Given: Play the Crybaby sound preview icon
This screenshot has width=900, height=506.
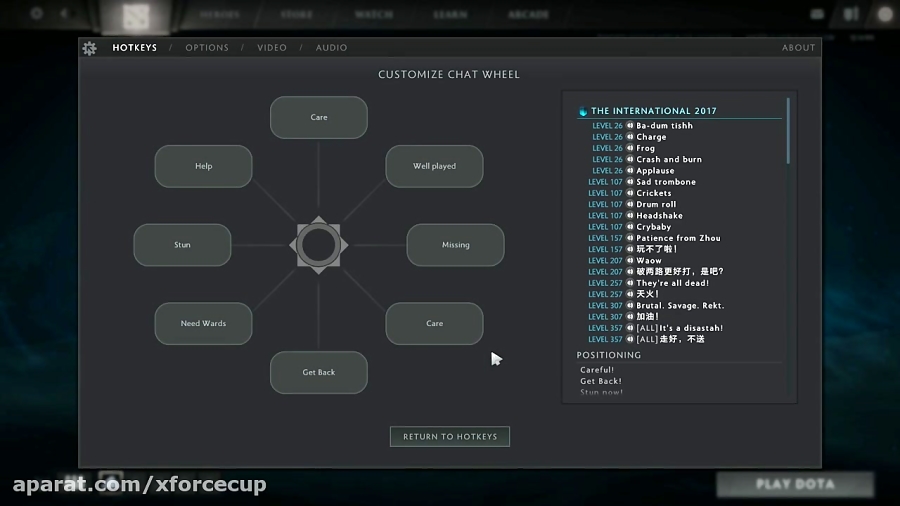Looking at the screenshot, I should (630, 227).
